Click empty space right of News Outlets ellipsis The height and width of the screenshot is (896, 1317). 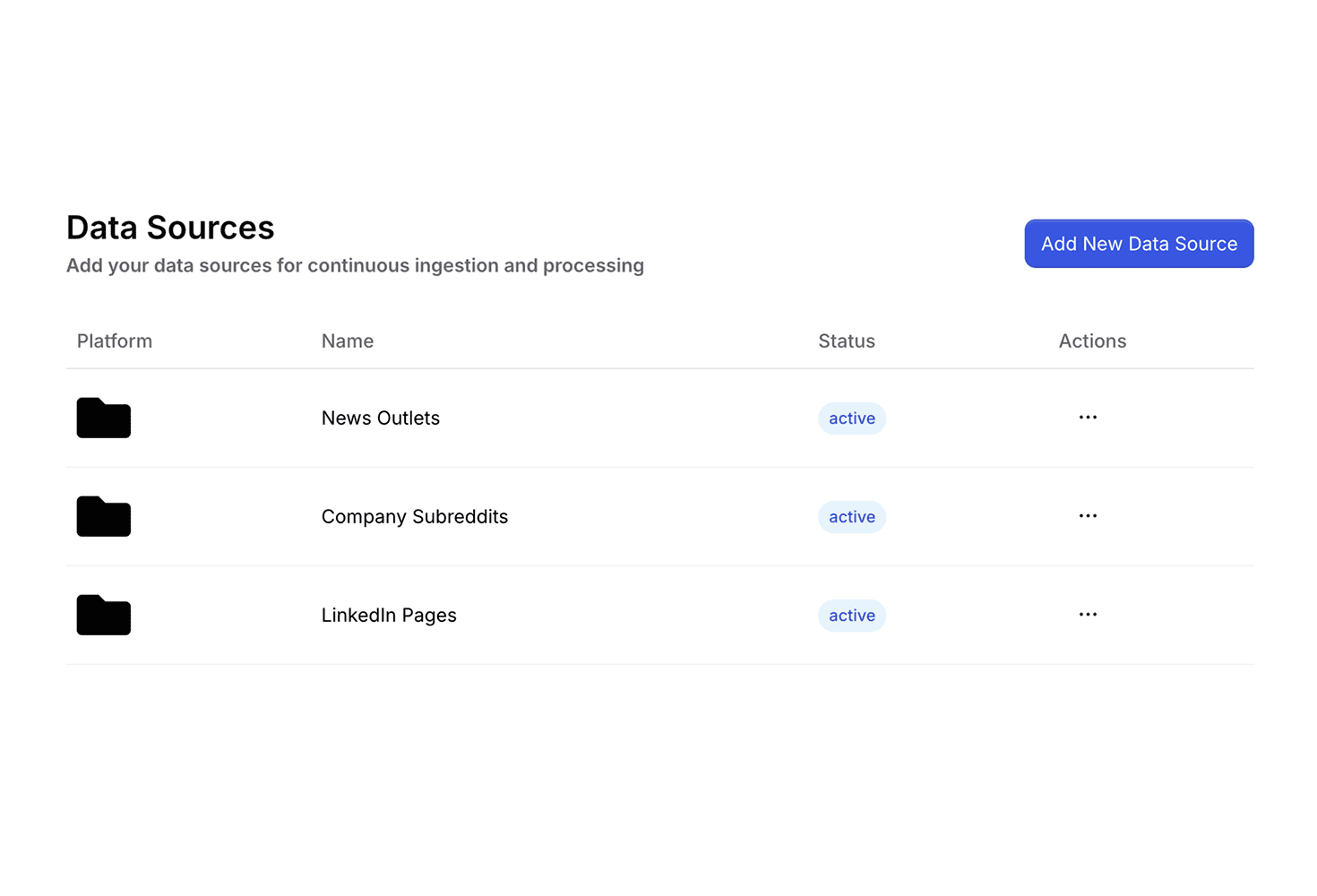tap(1183, 418)
